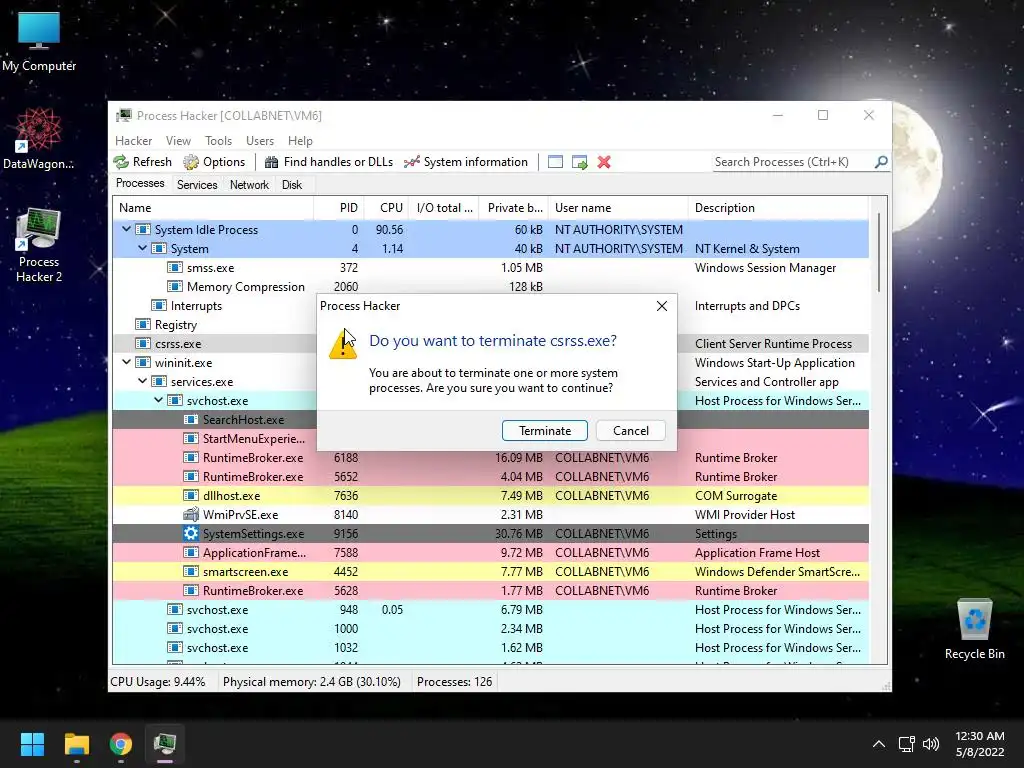
Task: Sort by the User name column
Action: point(618,208)
